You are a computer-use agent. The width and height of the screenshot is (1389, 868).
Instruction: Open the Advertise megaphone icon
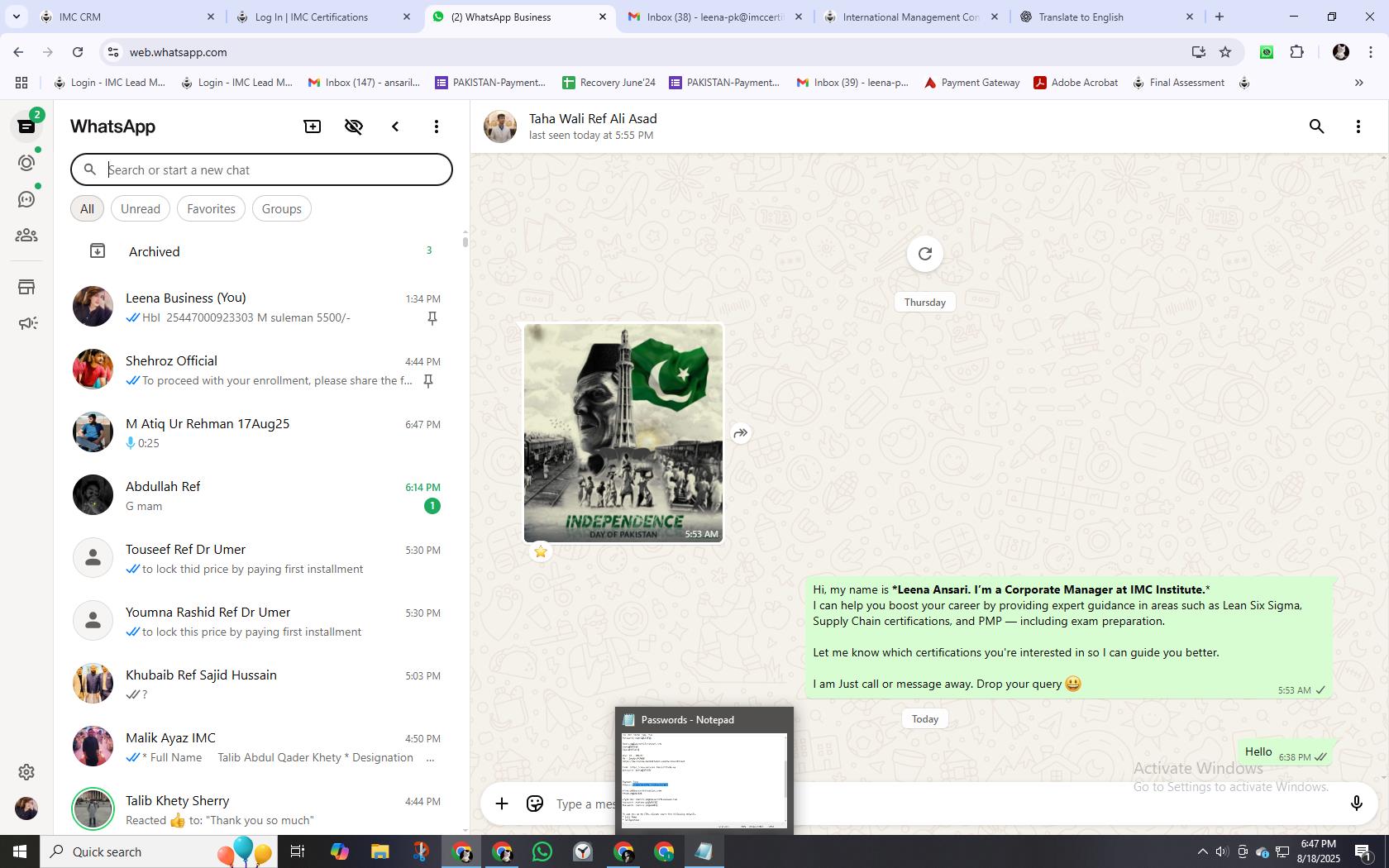pyautogui.click(x=26, y=323)
